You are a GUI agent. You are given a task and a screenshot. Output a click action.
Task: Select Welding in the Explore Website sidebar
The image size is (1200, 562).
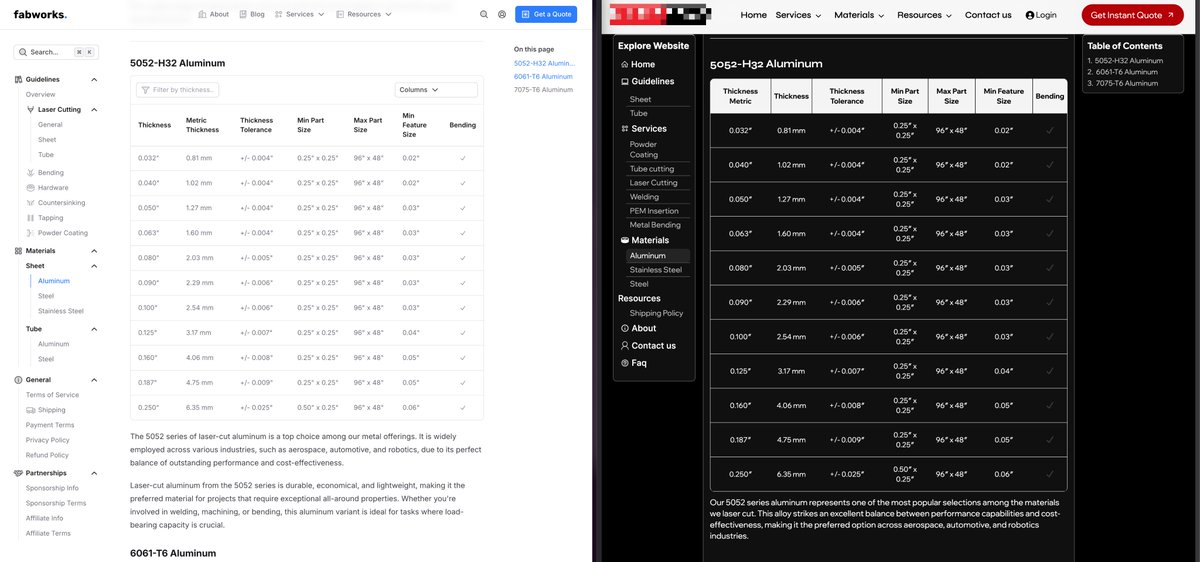[x=644, y=197]
